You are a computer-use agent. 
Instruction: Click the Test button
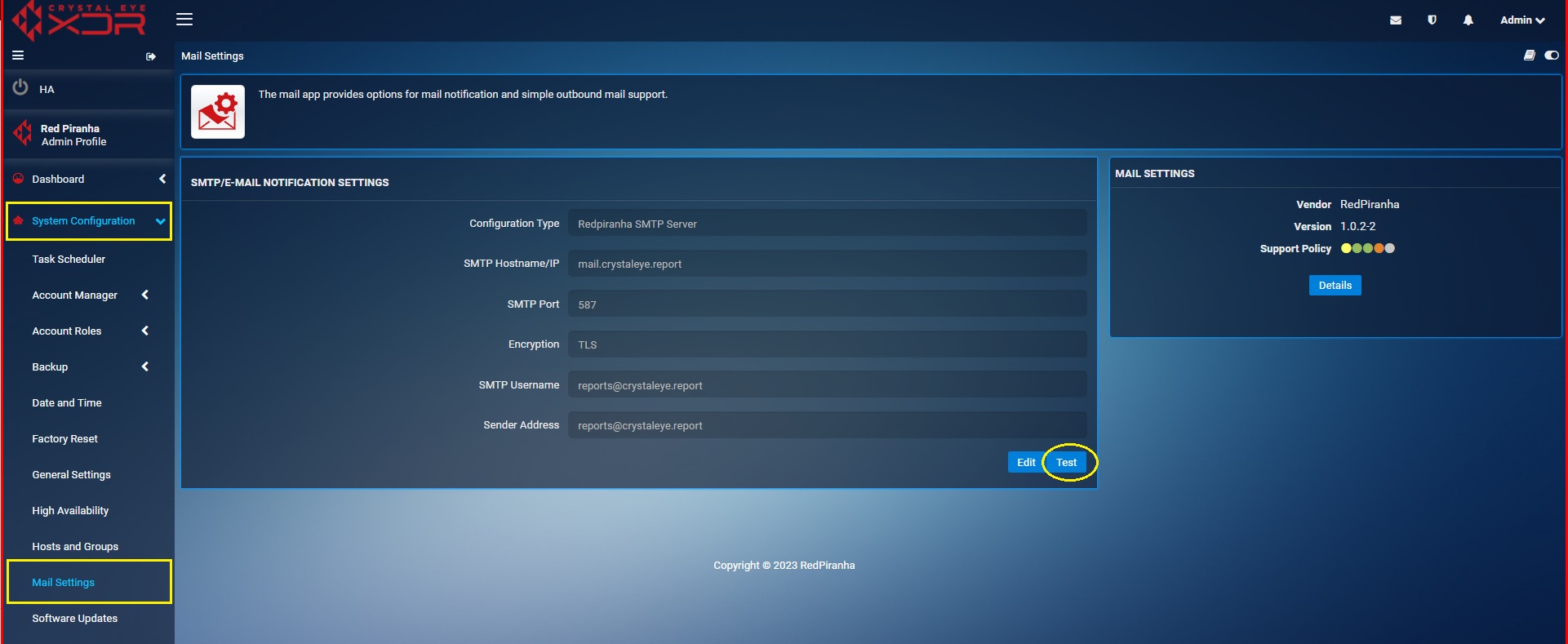[1067, 462]
